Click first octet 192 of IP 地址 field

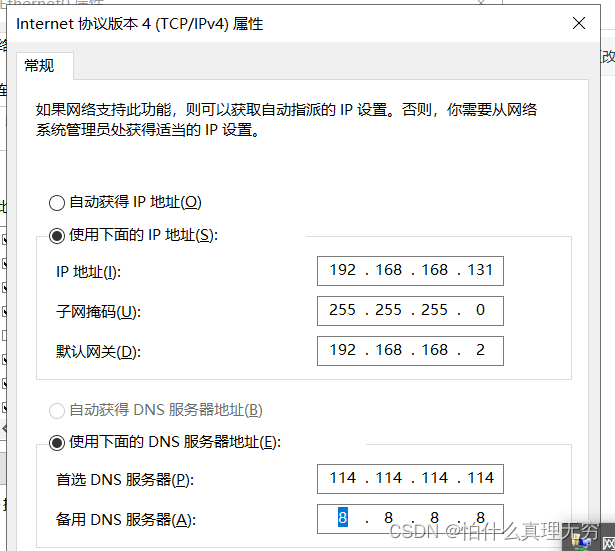[x=343, y=270]
